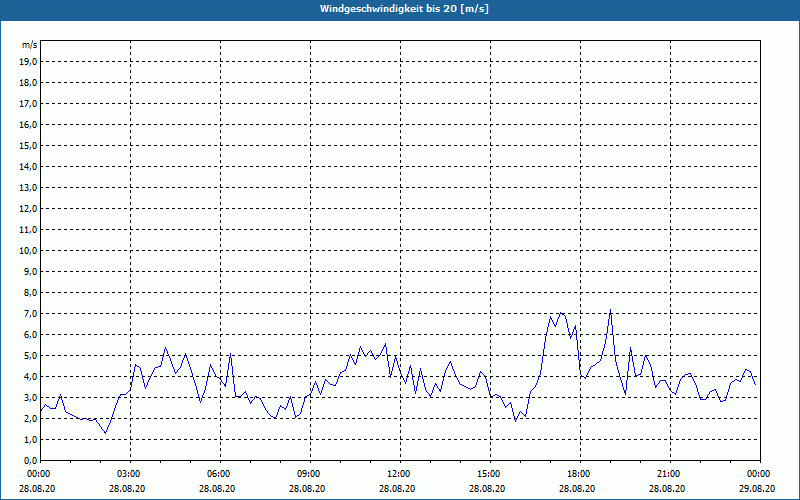The height and width of the screenshot is (500, 800).
Task: Click the '21:00' x-axis time label
Action: click(x=670, y=474)
